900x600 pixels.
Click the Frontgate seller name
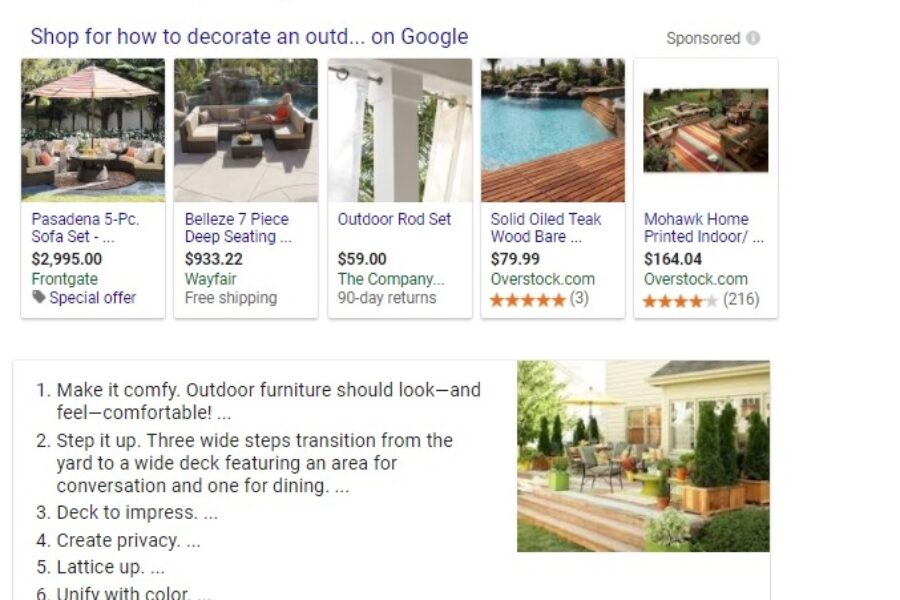point(64,279)
